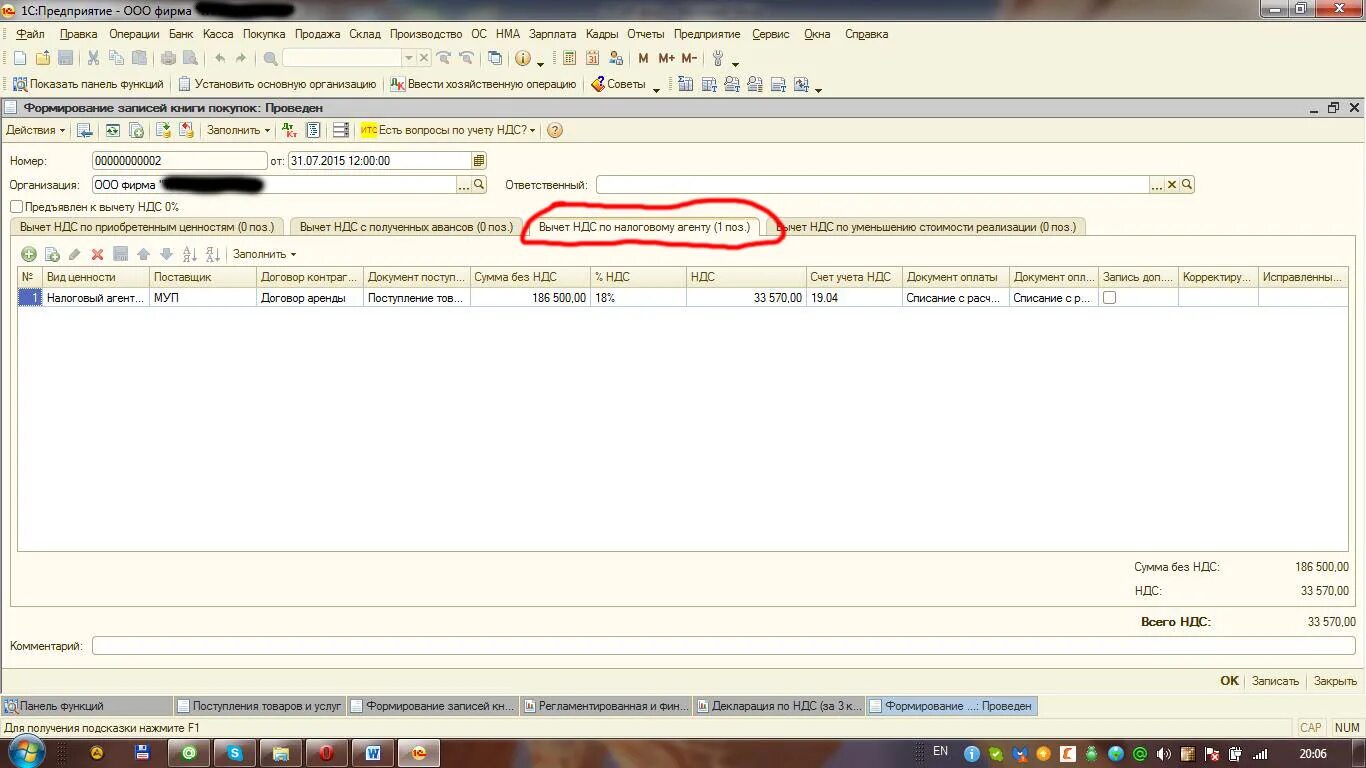This screenshot has height=768, width=1366.
Task: Click the 33 570,00 НДС cell in row 1
Action: (746, 298)
